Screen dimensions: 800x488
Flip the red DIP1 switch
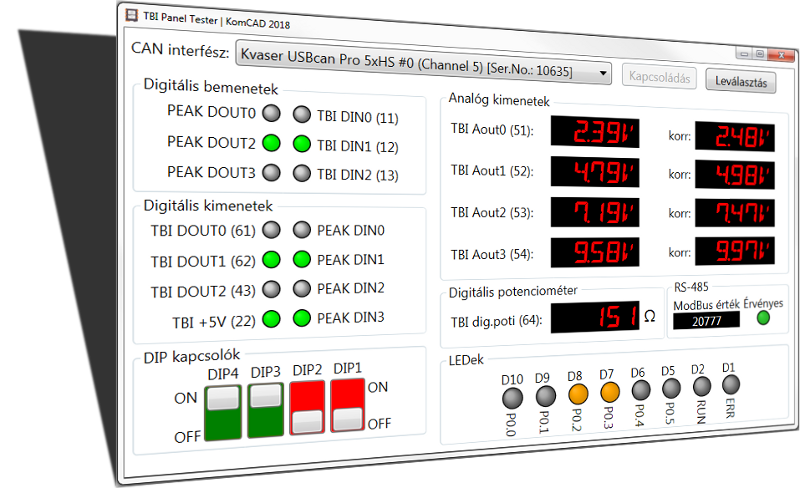(x=346, y=403)
